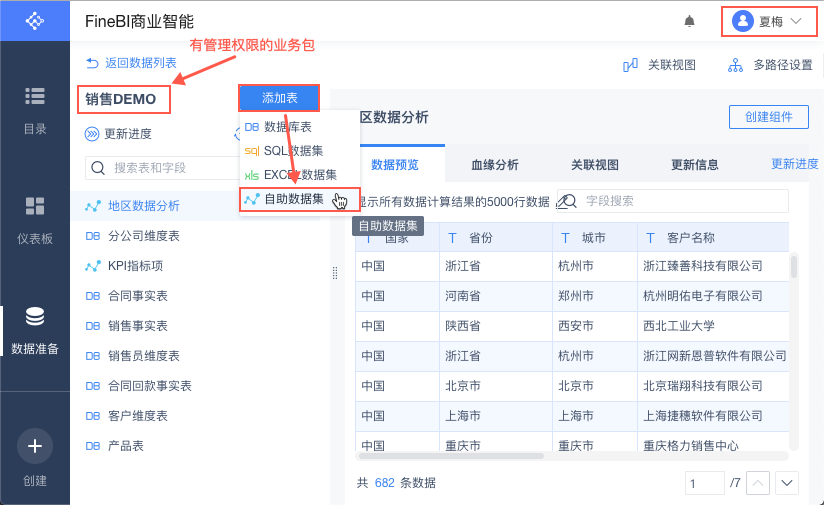This screenshot has height=505, width=824.
Task: Switch to the 更新信息 tab
Action: (694, 164)
